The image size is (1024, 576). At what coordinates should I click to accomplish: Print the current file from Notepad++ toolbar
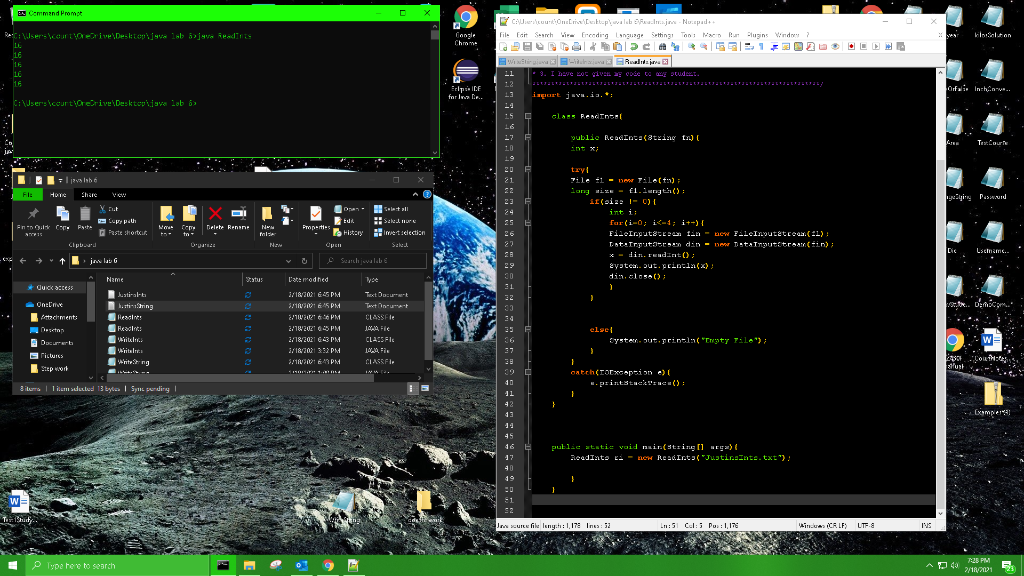click(578, 44)
